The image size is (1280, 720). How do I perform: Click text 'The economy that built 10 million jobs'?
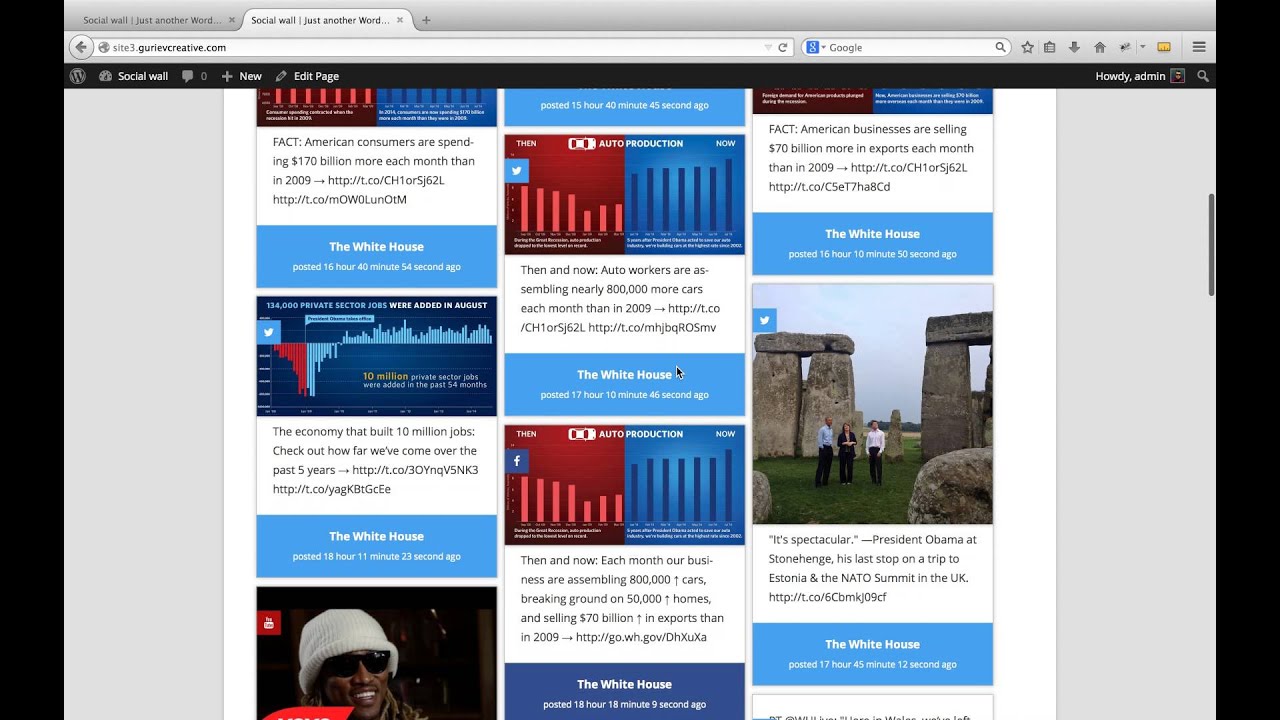coord(374,432)
